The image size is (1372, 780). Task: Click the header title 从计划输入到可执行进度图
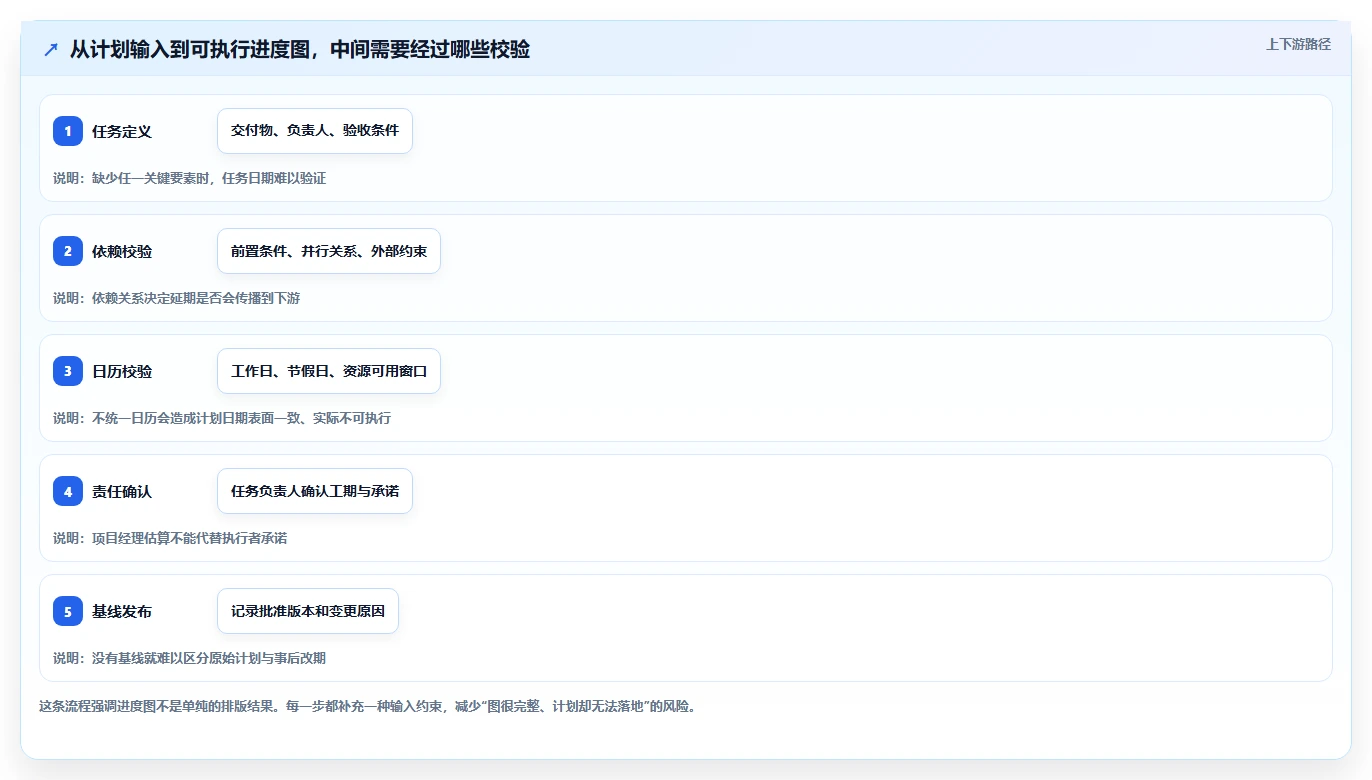point(300,49)
